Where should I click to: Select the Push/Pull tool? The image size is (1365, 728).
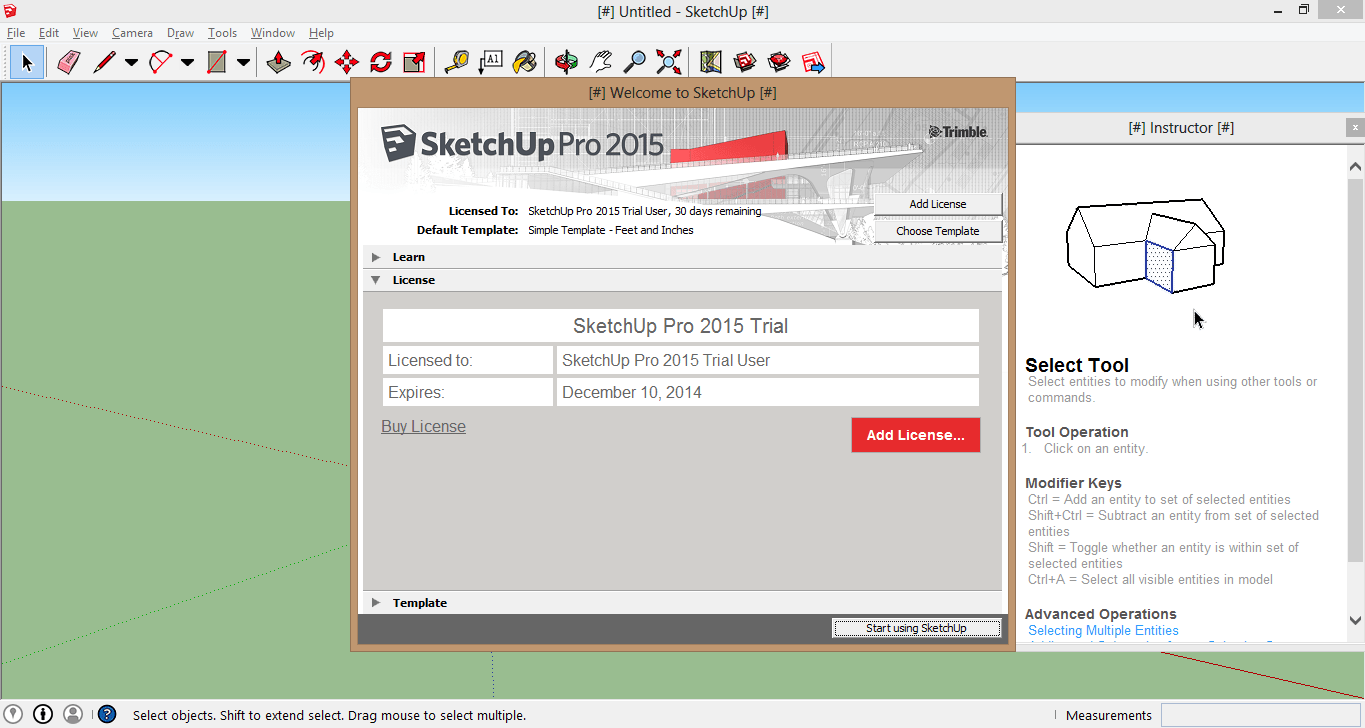(279, 62)
